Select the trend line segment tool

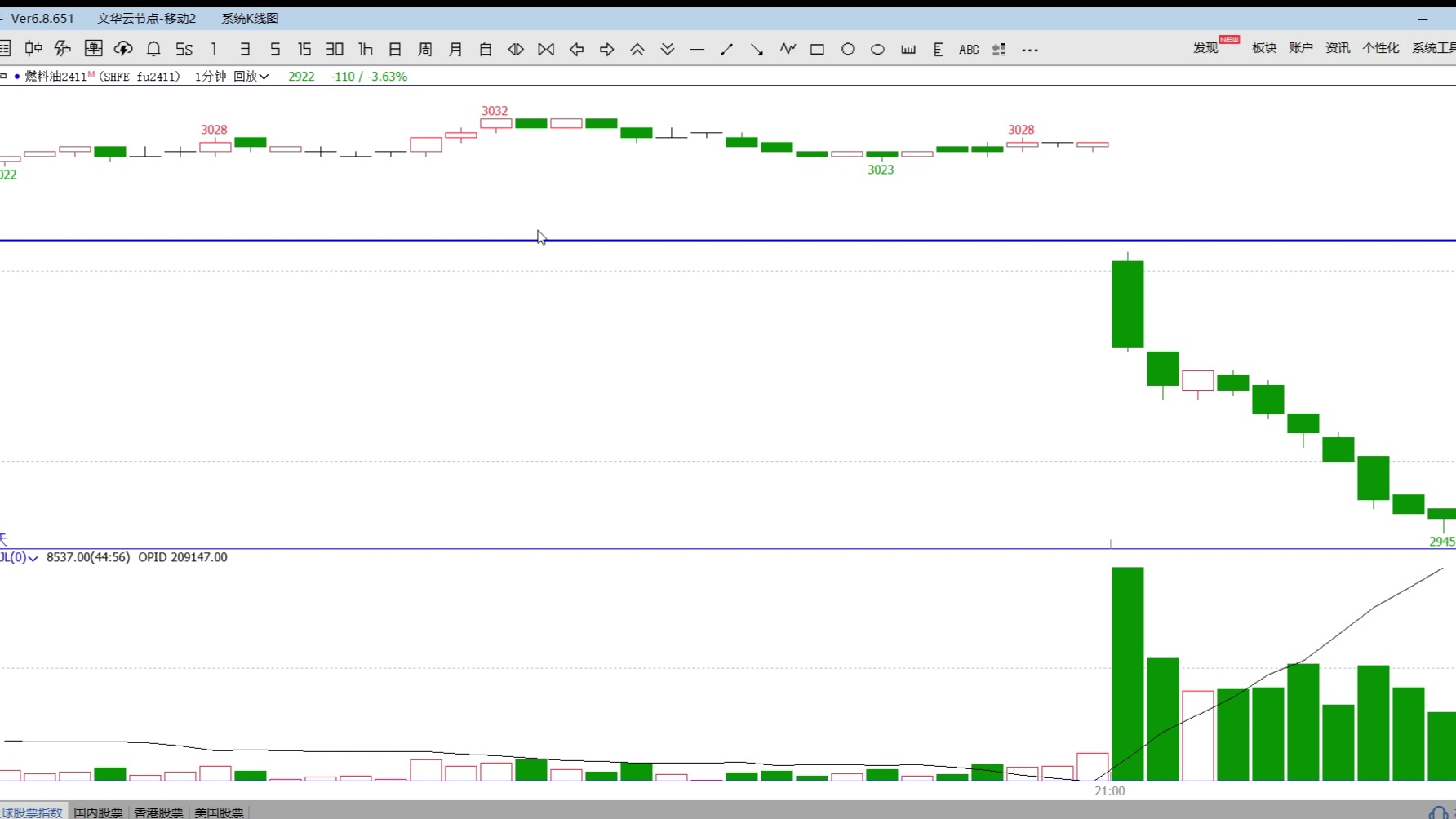[726, 49]
